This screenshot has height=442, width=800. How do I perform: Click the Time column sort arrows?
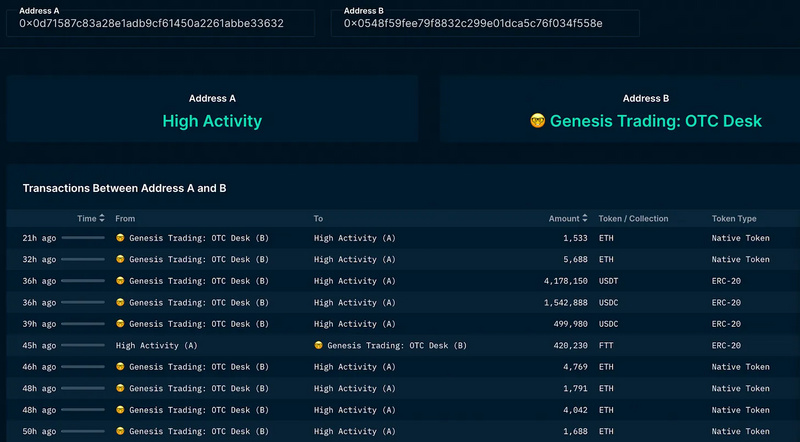tap(102, 218)
